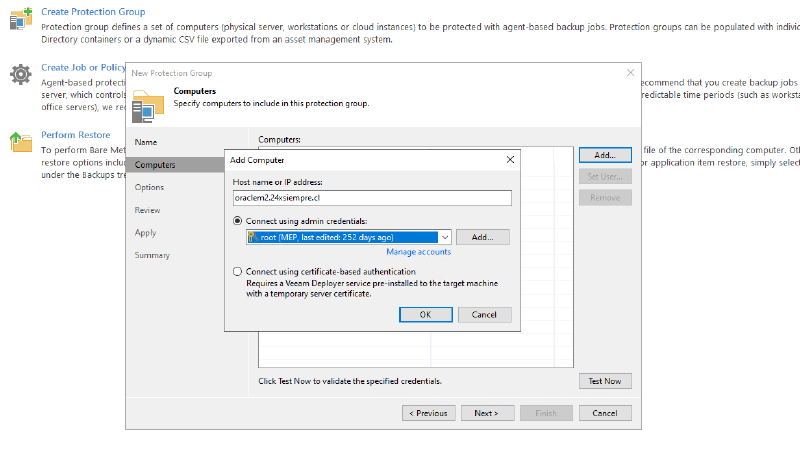Click OK in Add Computer dialog

point(426,315)
